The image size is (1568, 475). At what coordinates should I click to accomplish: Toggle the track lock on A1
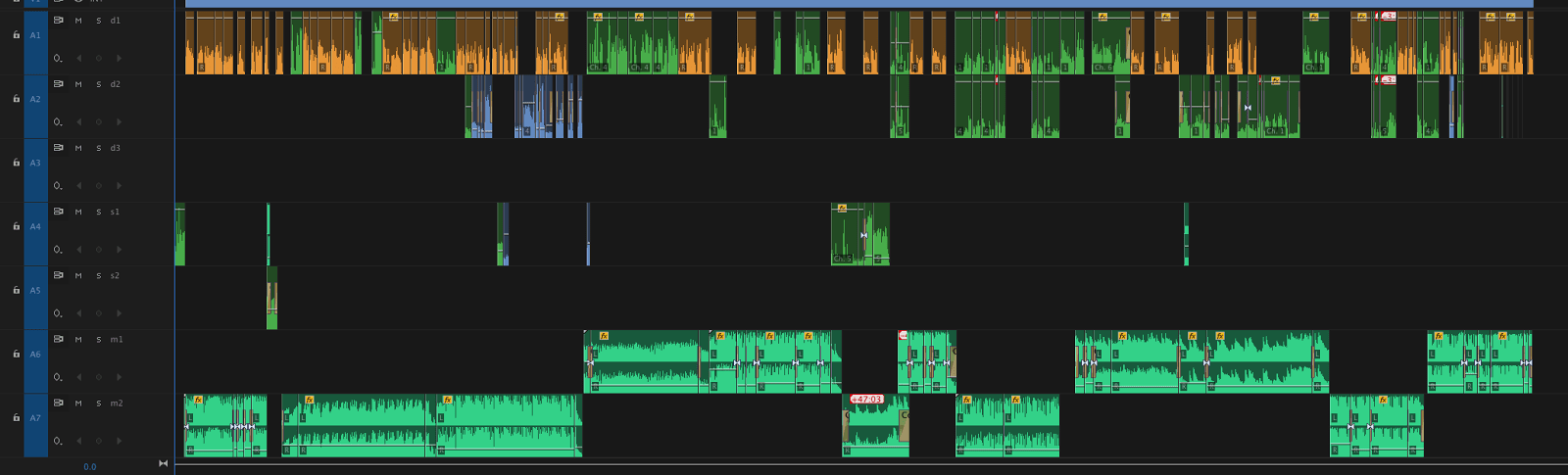[16, 35]
